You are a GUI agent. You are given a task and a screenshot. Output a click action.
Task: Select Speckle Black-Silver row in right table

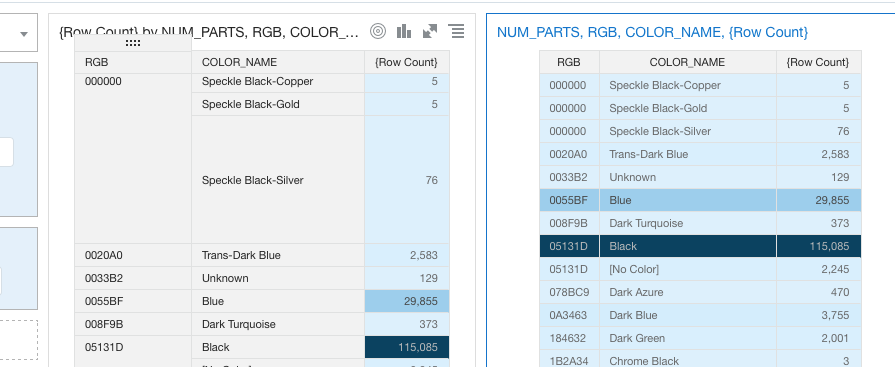(700, 131)
